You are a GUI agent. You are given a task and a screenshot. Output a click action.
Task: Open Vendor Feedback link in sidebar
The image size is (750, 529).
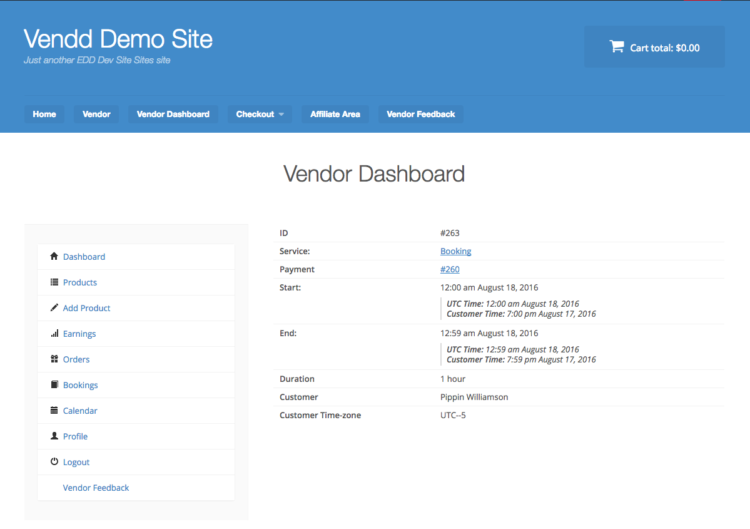[x=96, y=488]
